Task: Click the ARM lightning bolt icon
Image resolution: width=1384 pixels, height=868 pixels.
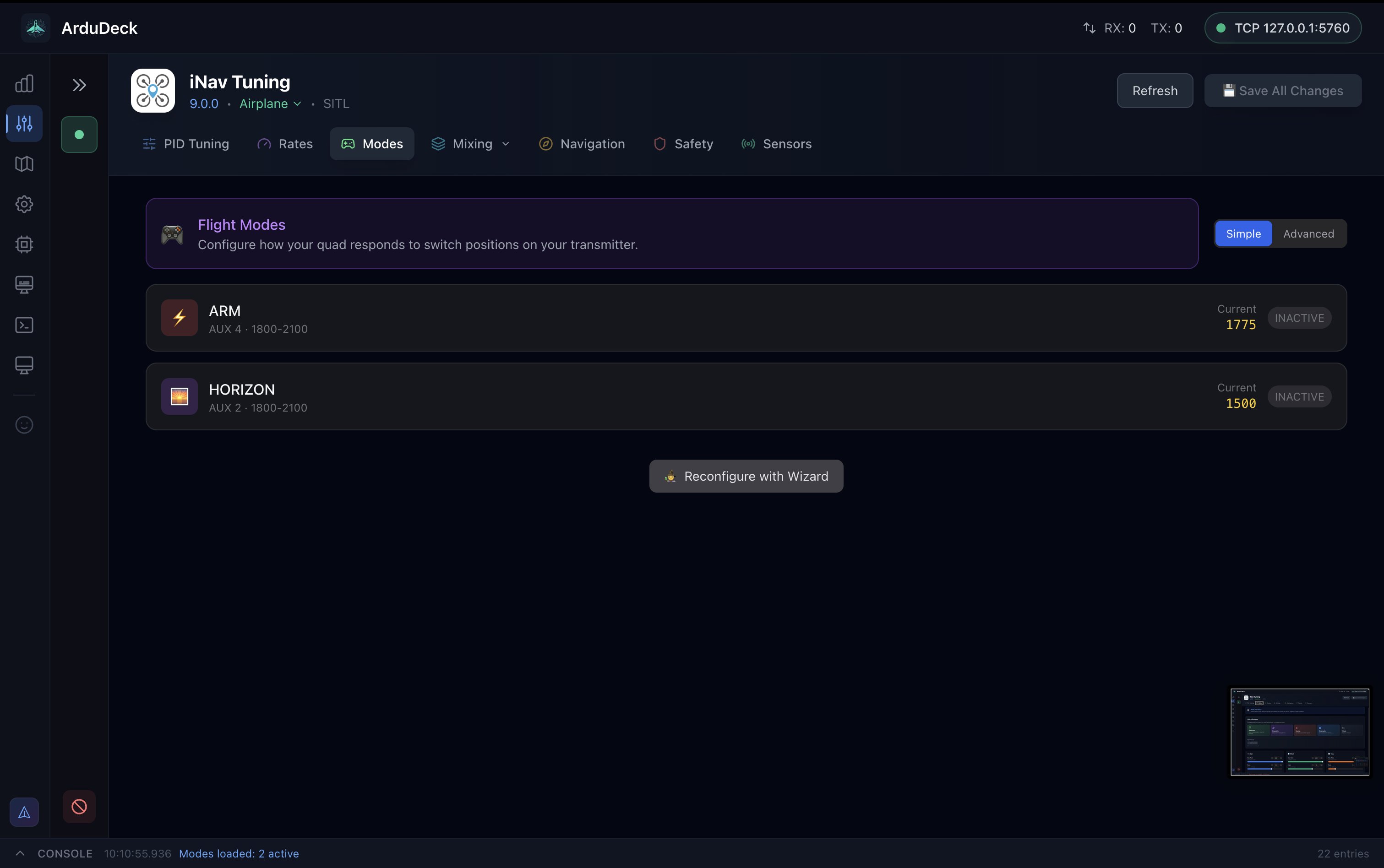Action: pyautogui.click(x=180, y=317)
